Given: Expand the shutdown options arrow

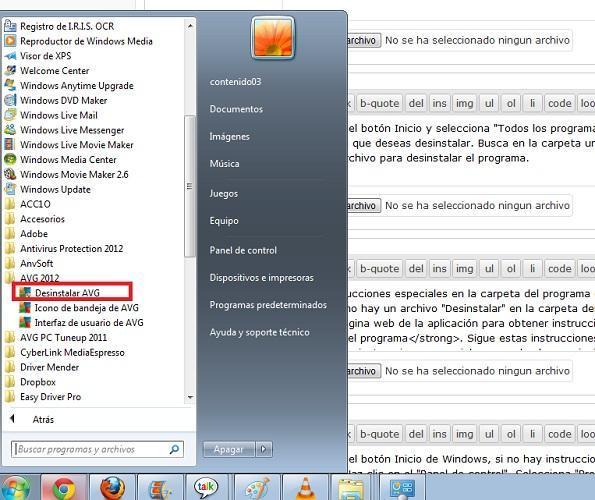Looking at the screenshot, I should point(264,449).
